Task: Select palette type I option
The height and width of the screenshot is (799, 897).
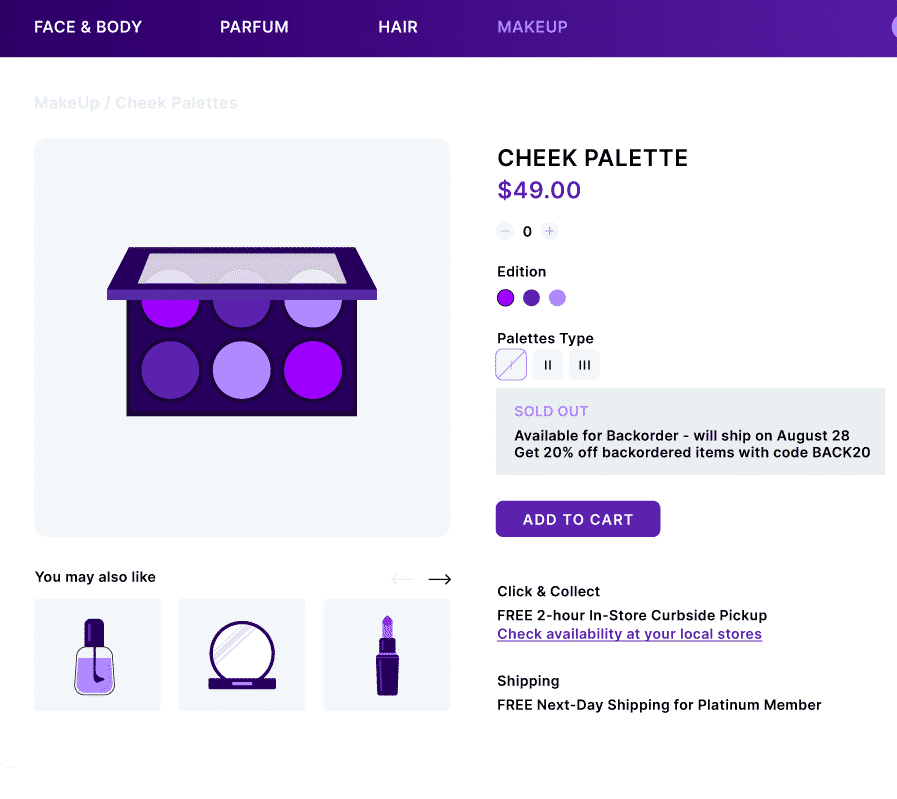Action: click(511, 365)
